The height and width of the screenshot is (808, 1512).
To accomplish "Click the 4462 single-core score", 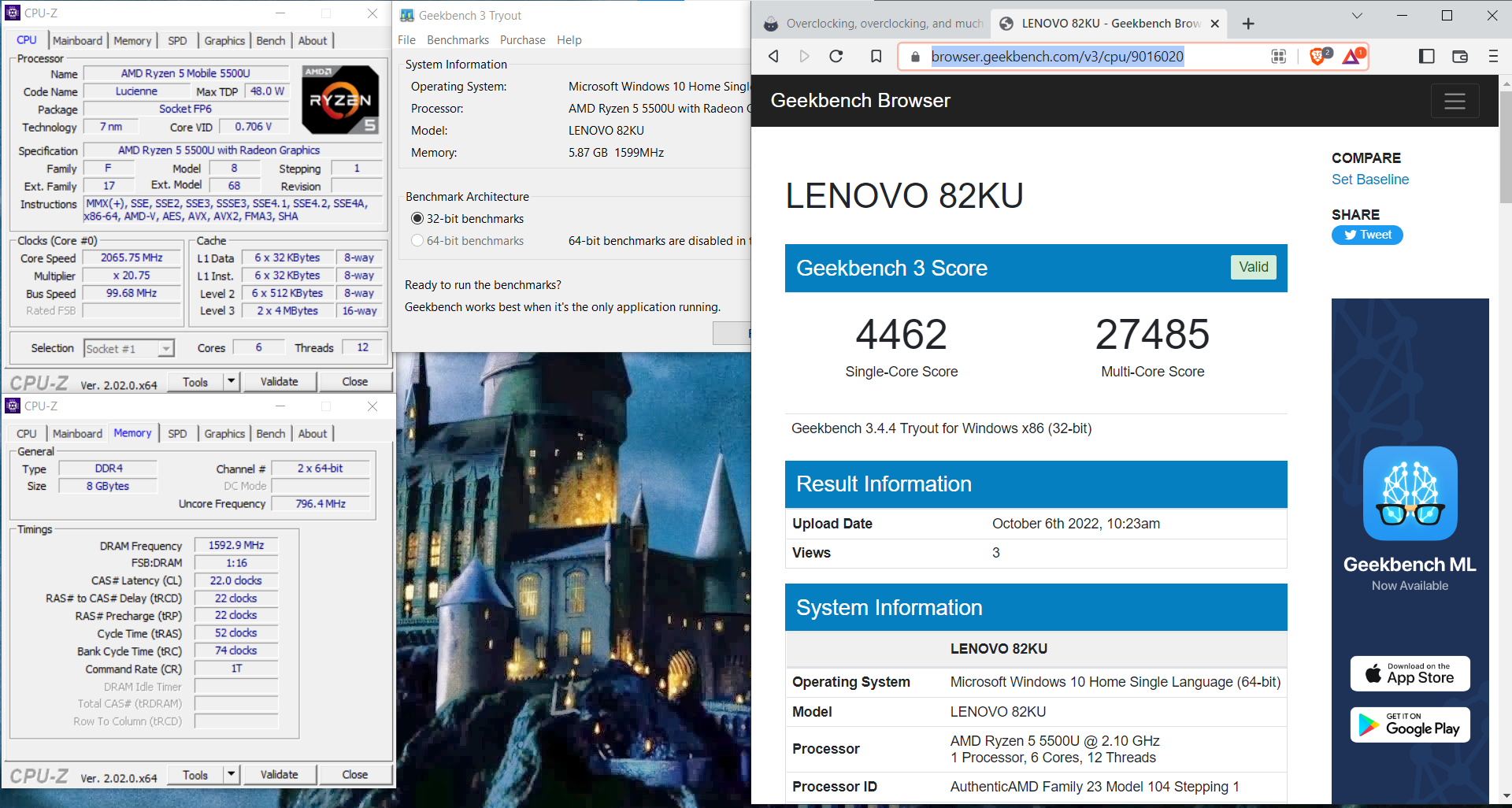I will pos(901,334).
